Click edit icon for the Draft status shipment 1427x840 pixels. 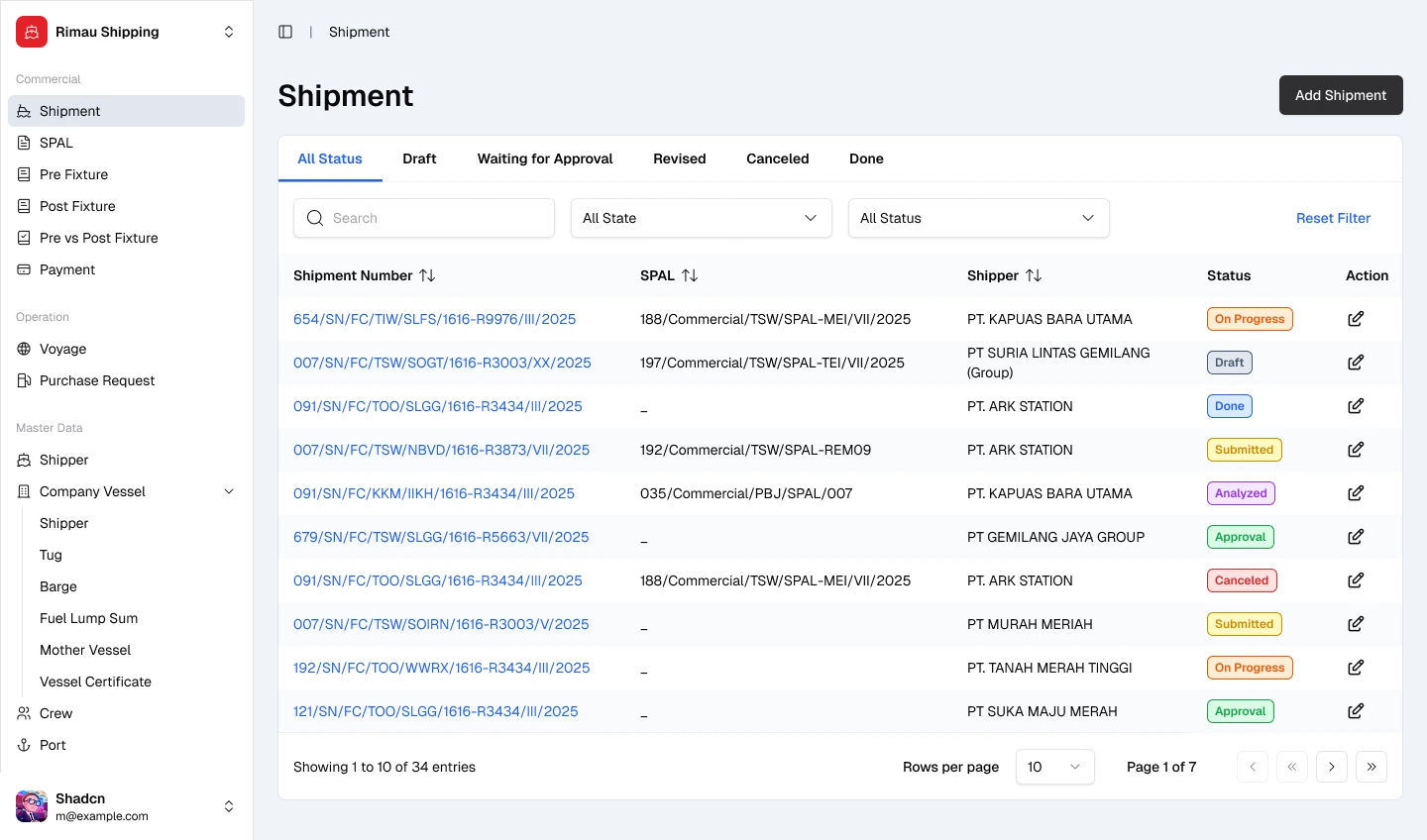click(1356, 363)
